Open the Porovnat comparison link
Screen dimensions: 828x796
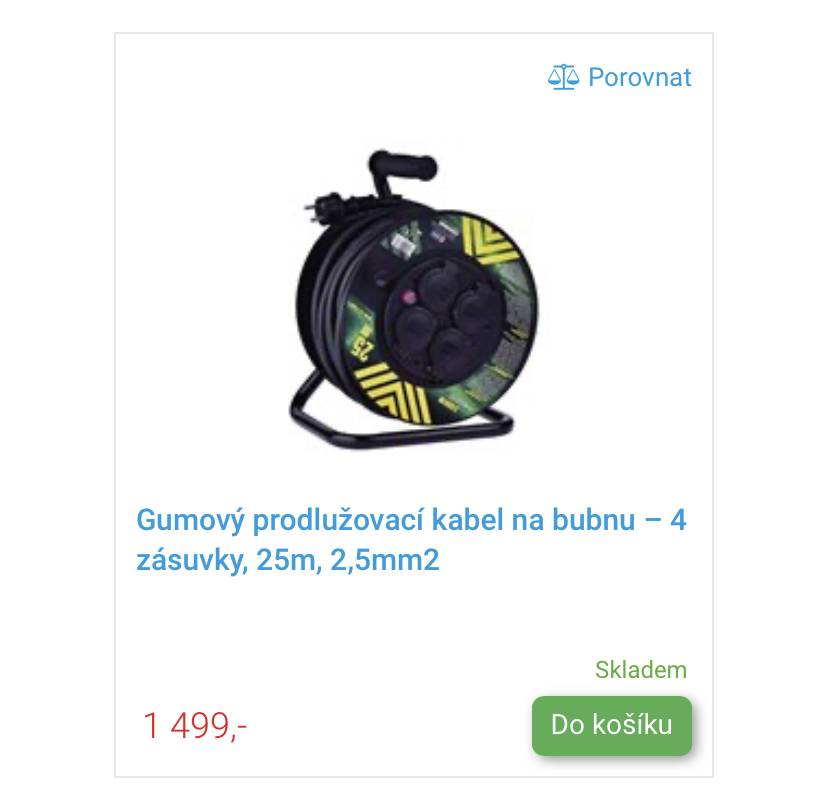coord(619,77)
